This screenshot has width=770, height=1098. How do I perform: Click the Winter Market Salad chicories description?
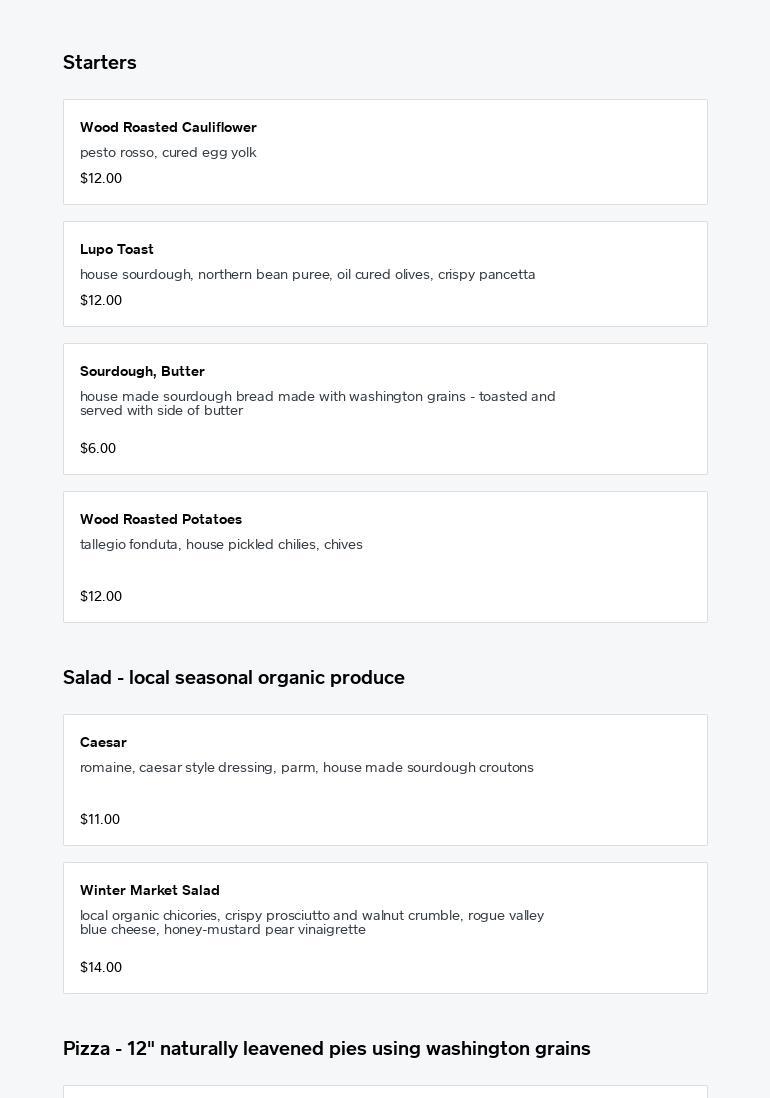click(x=312, y=922)
